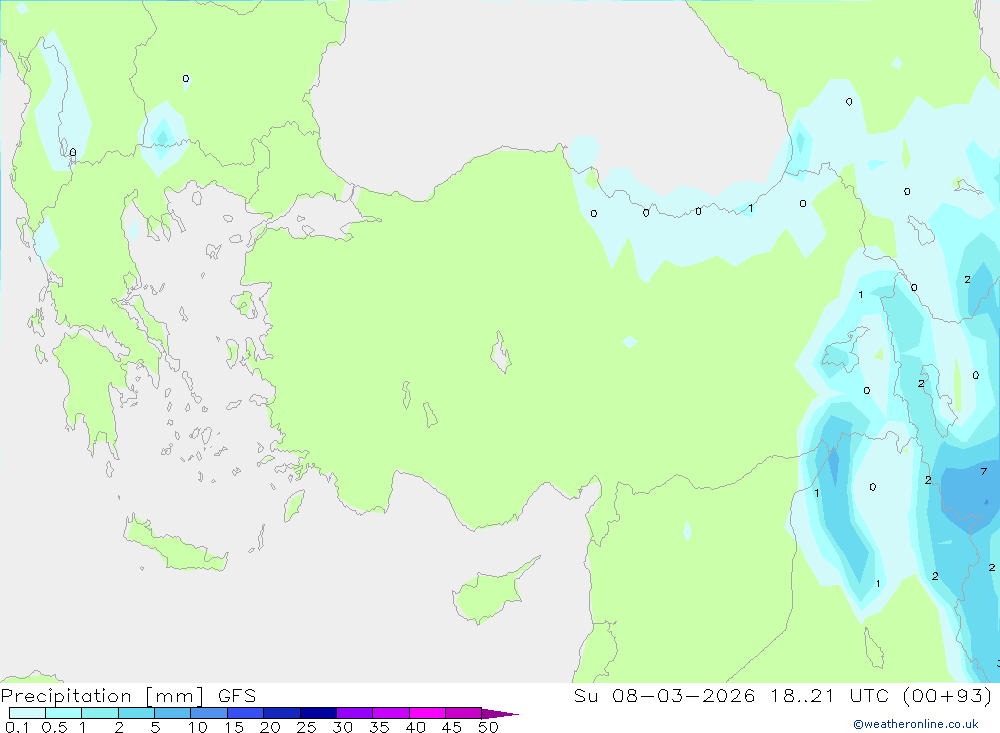The height and width of the screenshot is (733, 1000).
Task: Click the '25' legend scale label
Action: (306, 727)
